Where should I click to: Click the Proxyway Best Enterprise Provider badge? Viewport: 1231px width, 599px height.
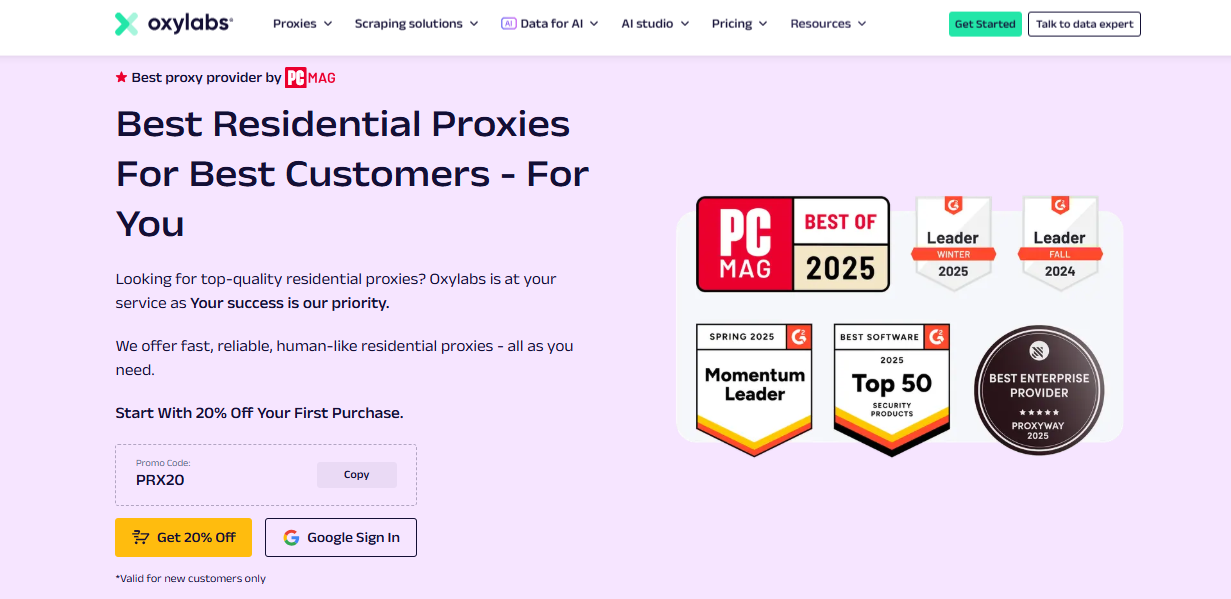(x=1039, y=390)
